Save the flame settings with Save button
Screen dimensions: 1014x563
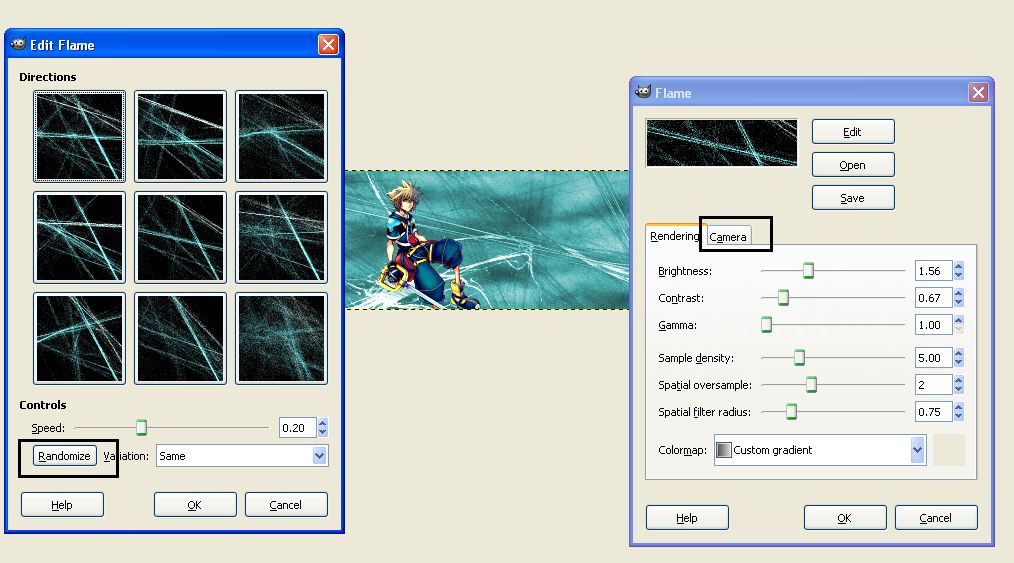pos(852,198)
